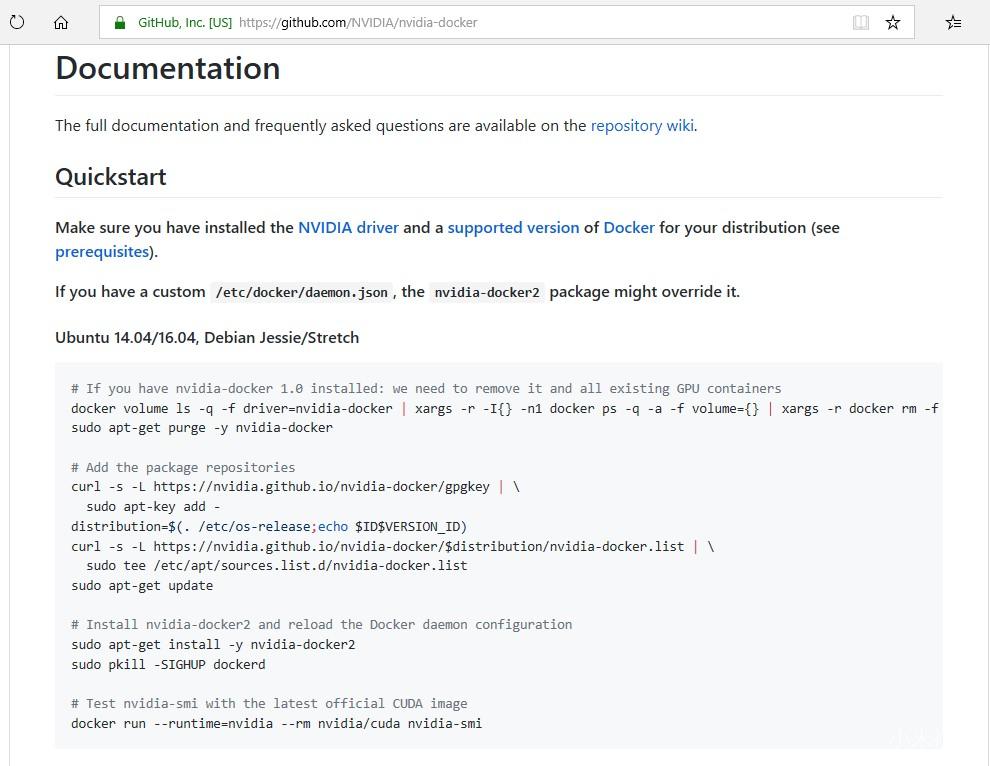This screenshot has height=766, width=990.
Task: Visit the Docker link
Action: click(629, 227)
